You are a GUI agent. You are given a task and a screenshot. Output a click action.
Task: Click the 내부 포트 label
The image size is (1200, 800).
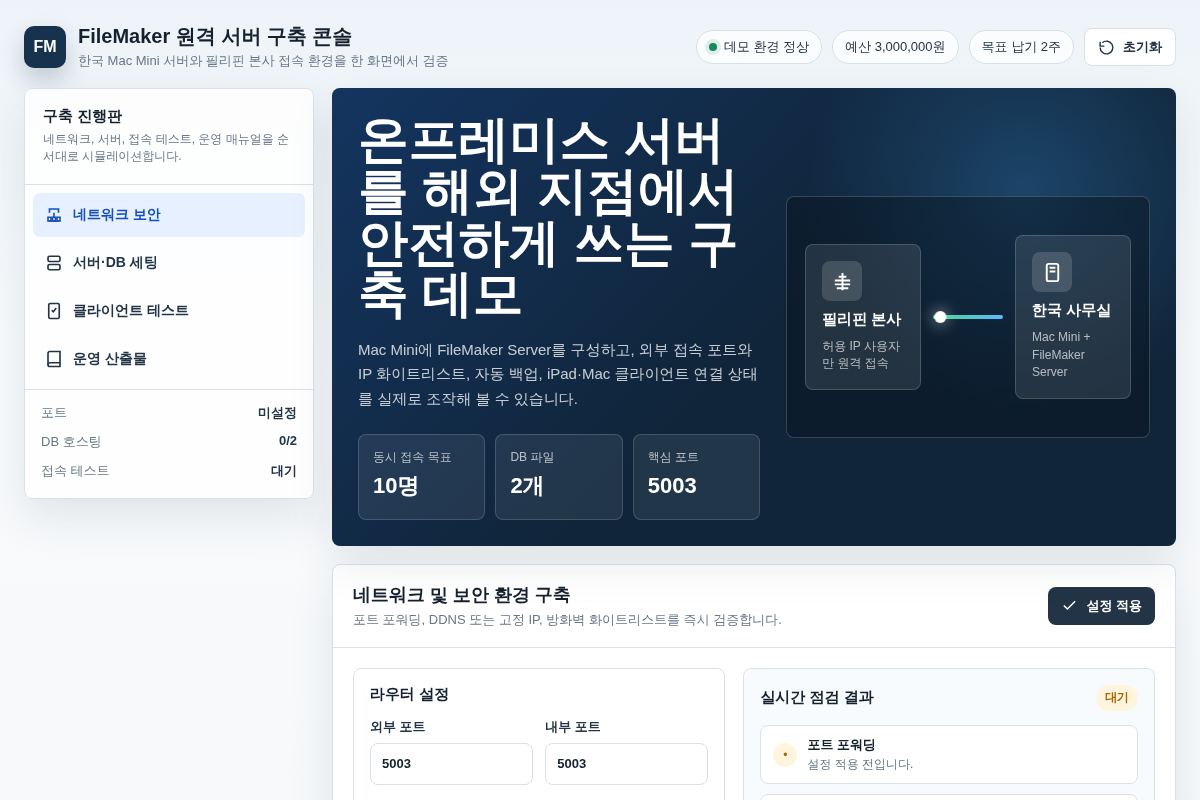[572, 727]
